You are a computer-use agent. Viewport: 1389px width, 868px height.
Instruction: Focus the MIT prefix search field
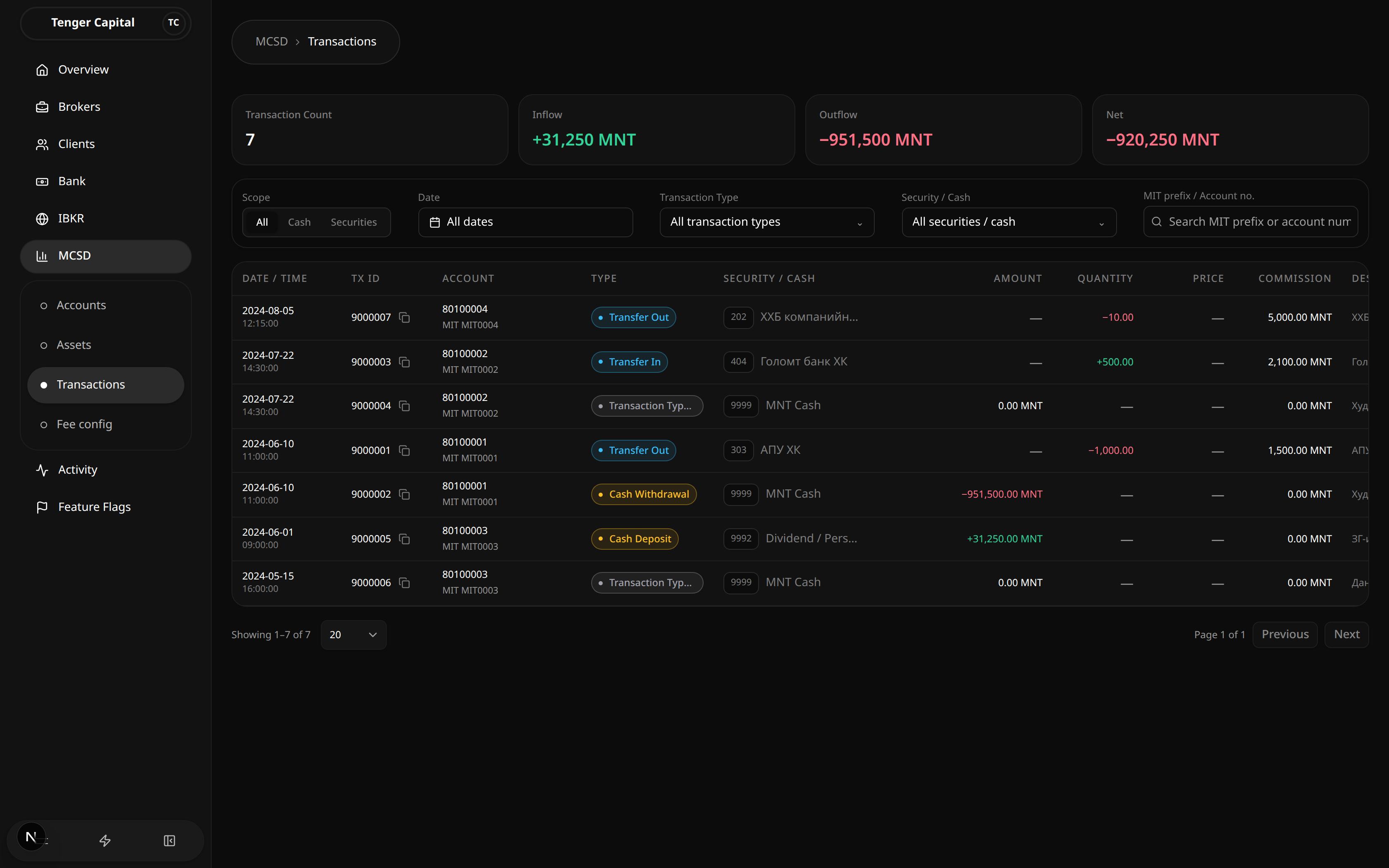click(1251, 222)
